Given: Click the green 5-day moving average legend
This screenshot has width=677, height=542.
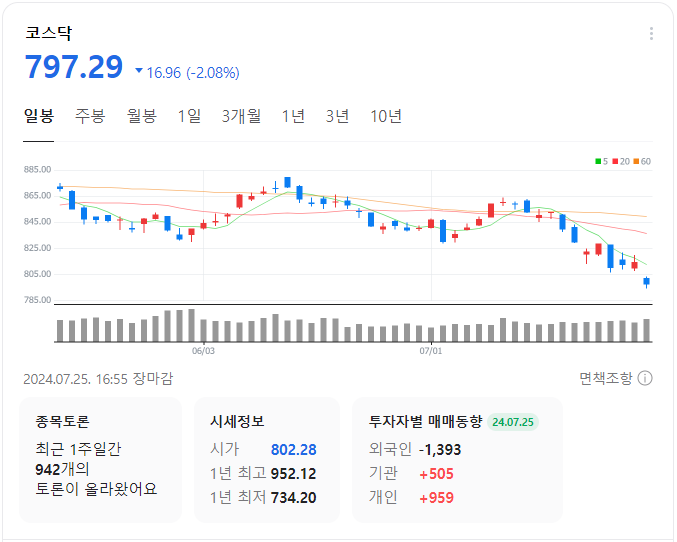Looking at the screenshot, I should tap(601, 161).
